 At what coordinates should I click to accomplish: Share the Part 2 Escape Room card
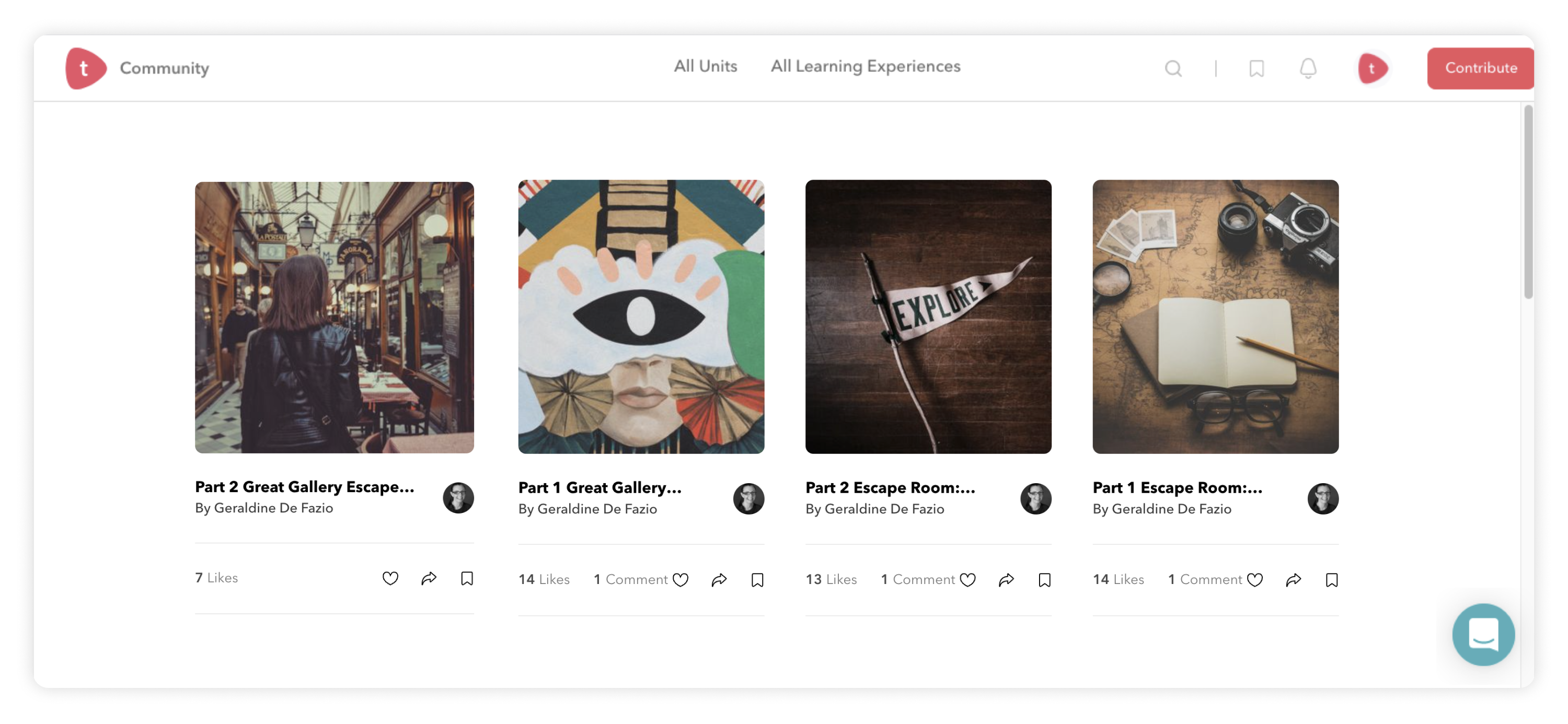1006,580
